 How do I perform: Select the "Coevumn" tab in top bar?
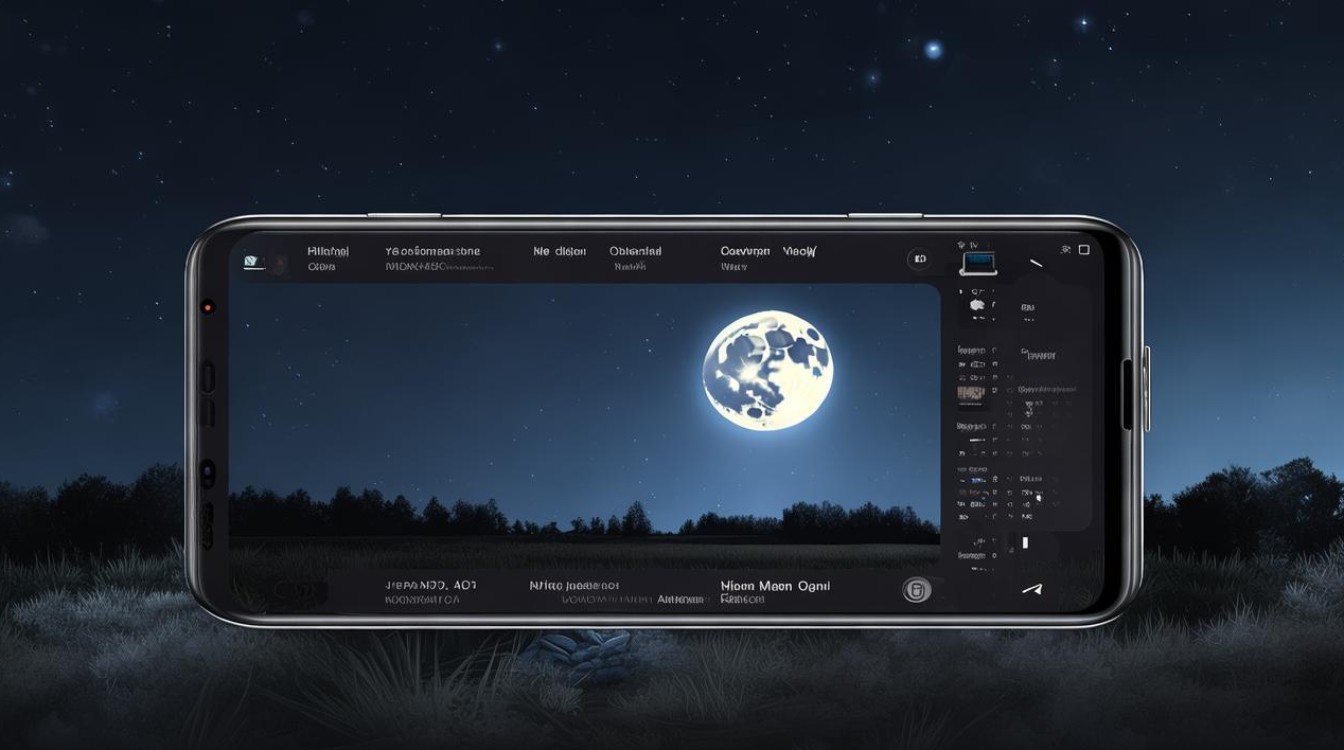pos(745,252)
